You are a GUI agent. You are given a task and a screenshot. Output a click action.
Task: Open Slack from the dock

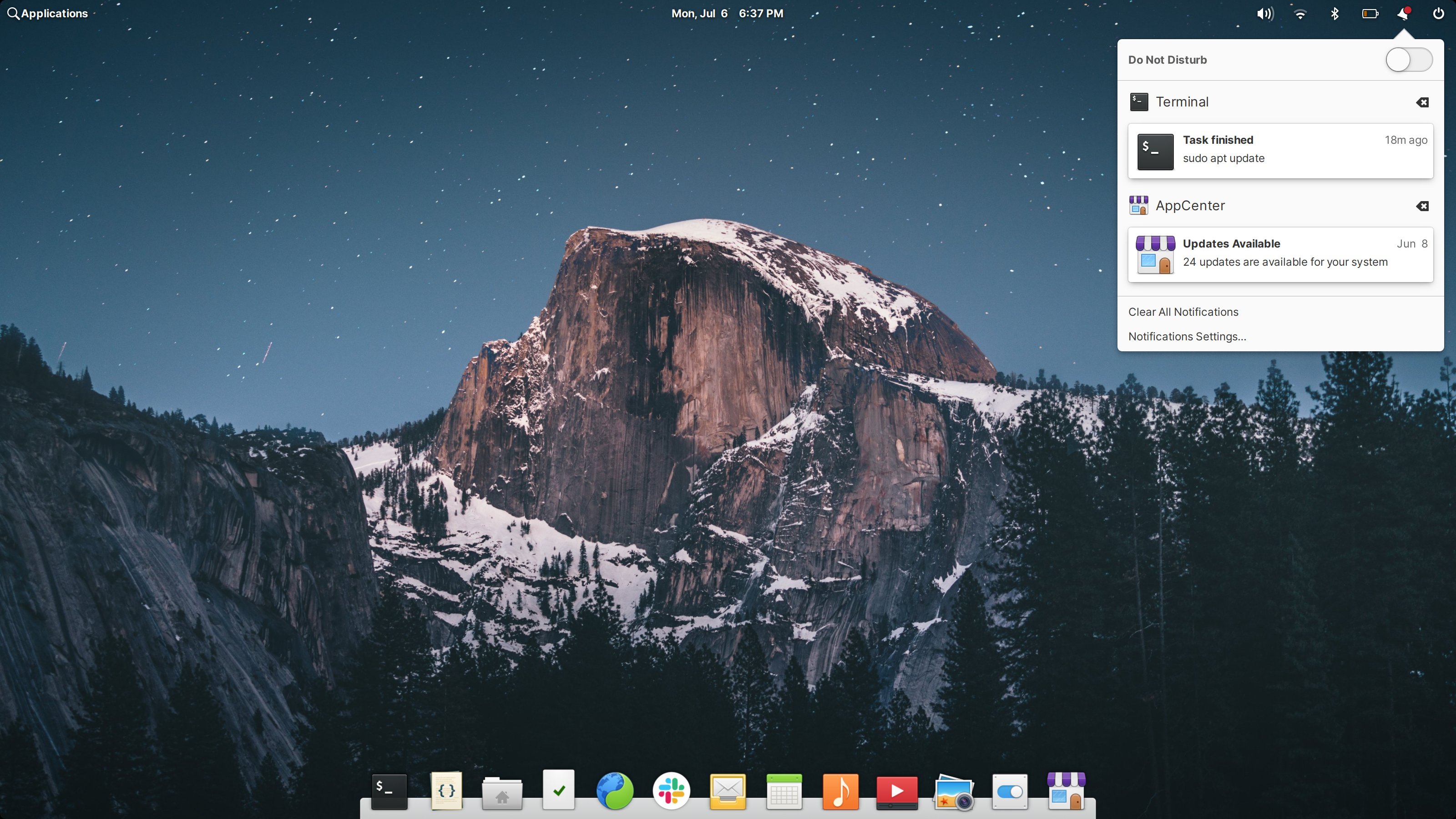tap(672, 791)
